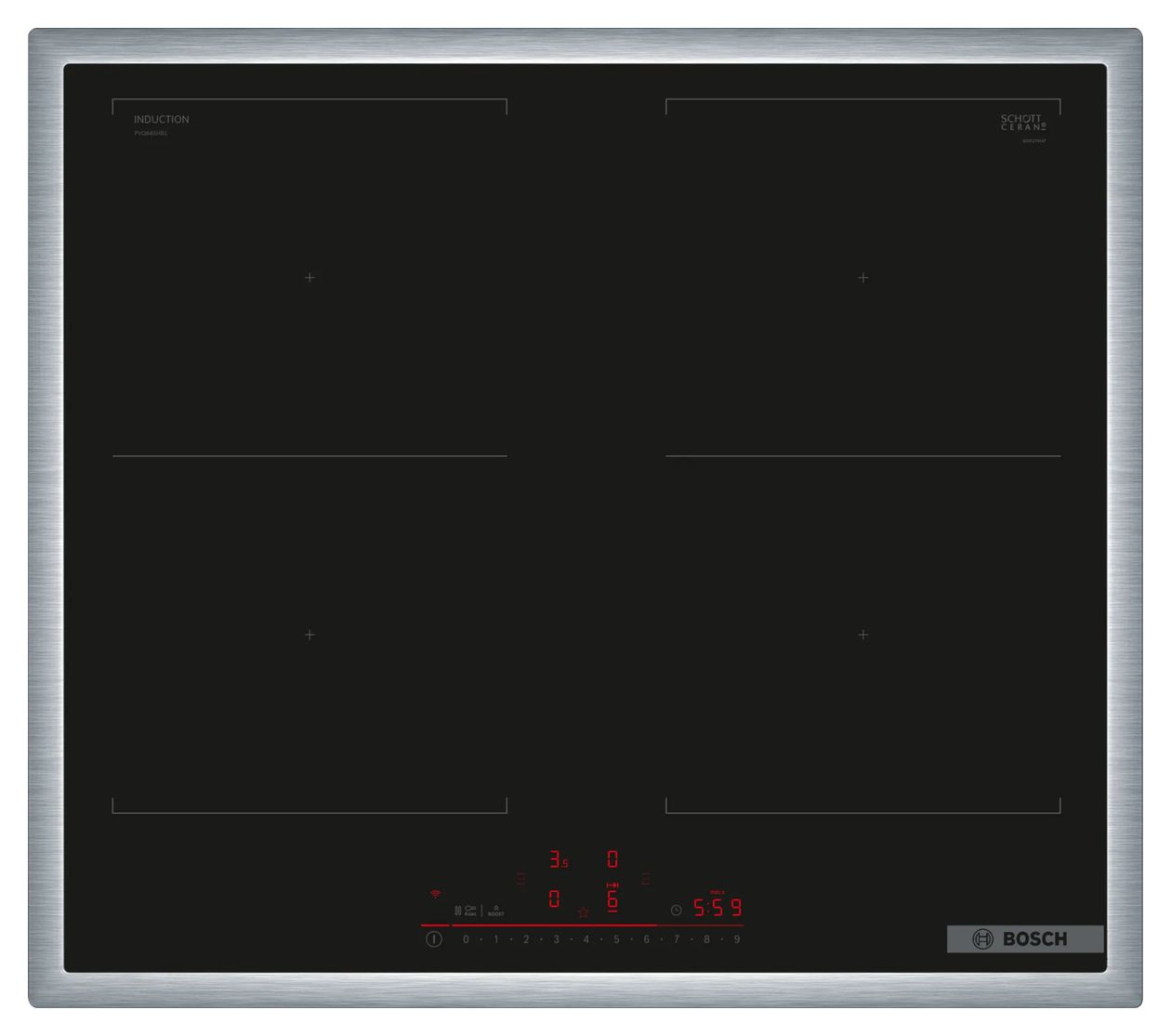Set power level 9 on slider
This screenshot has height=1036, width=1171.
click(737, 939)
